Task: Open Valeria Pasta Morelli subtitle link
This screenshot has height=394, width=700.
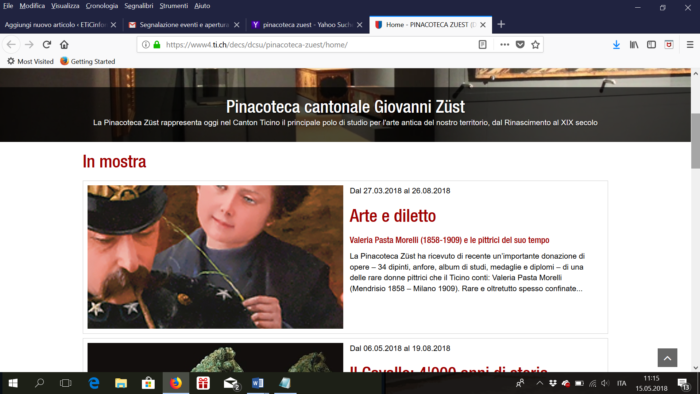Action: click(x=449, y=240)
